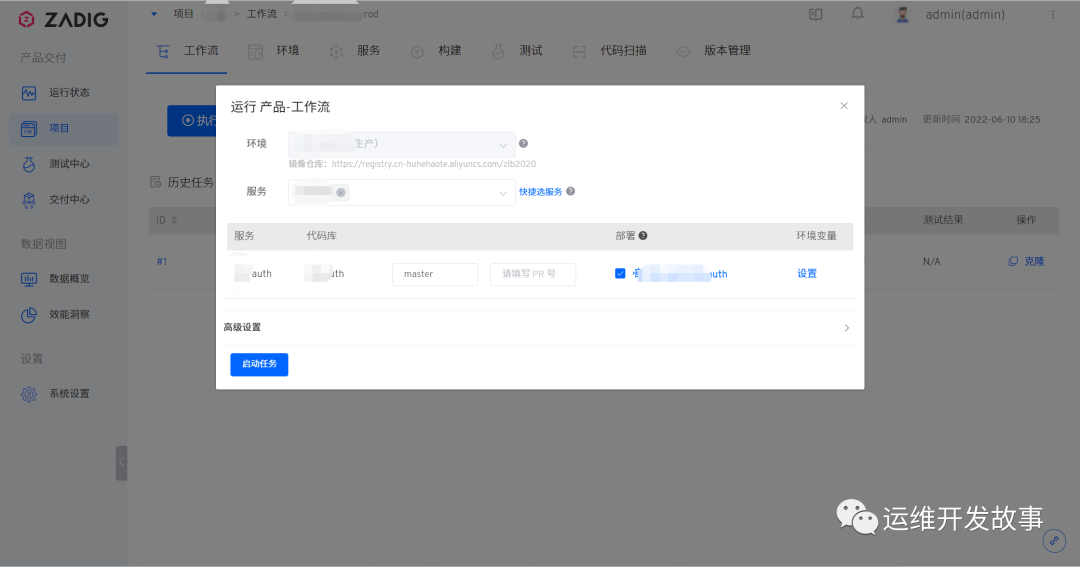The image size is (1080, 567).
Task: Toggle the deploy checkbox for auth service
Action: click(x=620, y=273)
